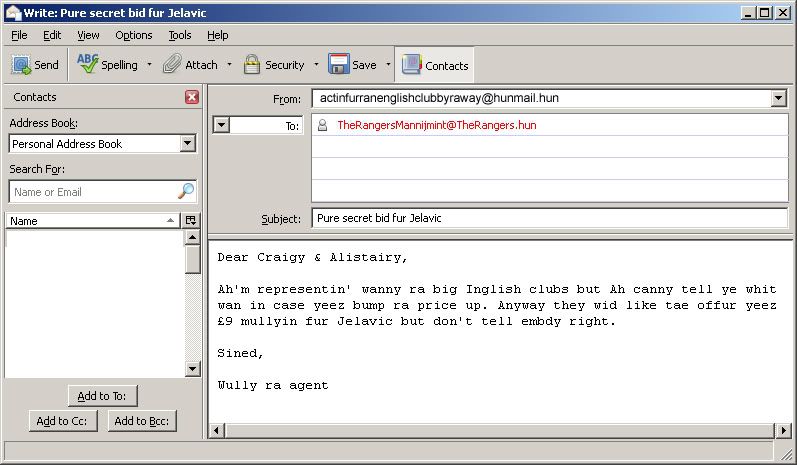Click the search magnifier in contacts field

[185, 191]
